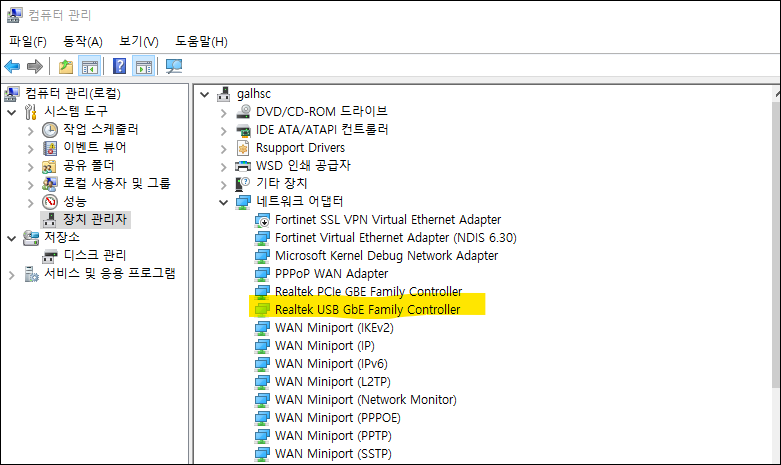Click the 성능 performance gauge icon
The width and height of the screenshot is (781, 465).
point(50,201)
